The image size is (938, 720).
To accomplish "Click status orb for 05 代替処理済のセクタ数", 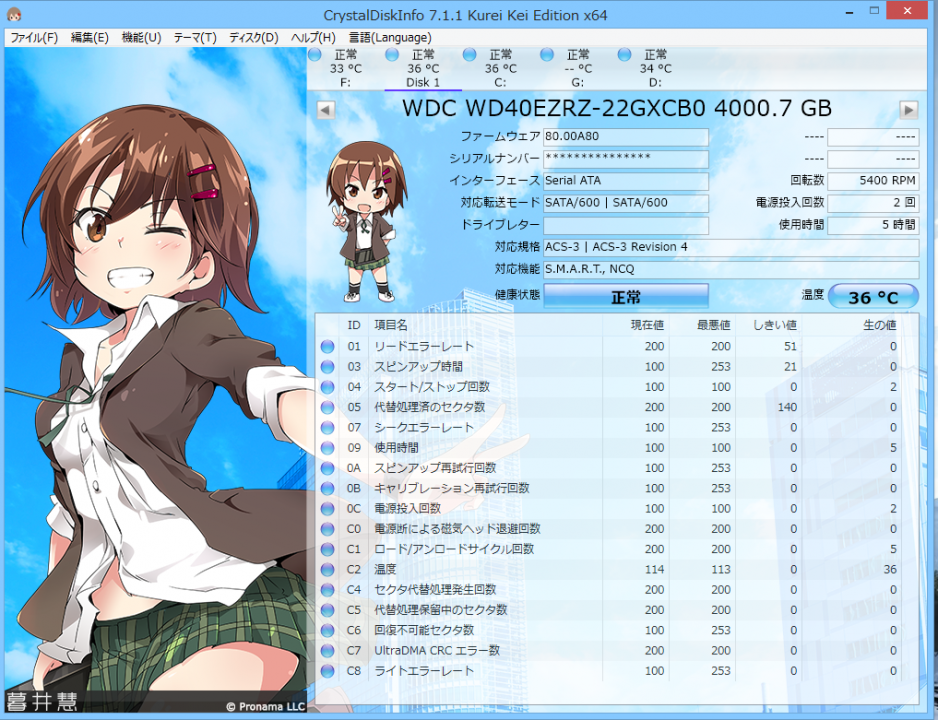I will (x=327, y=407).
